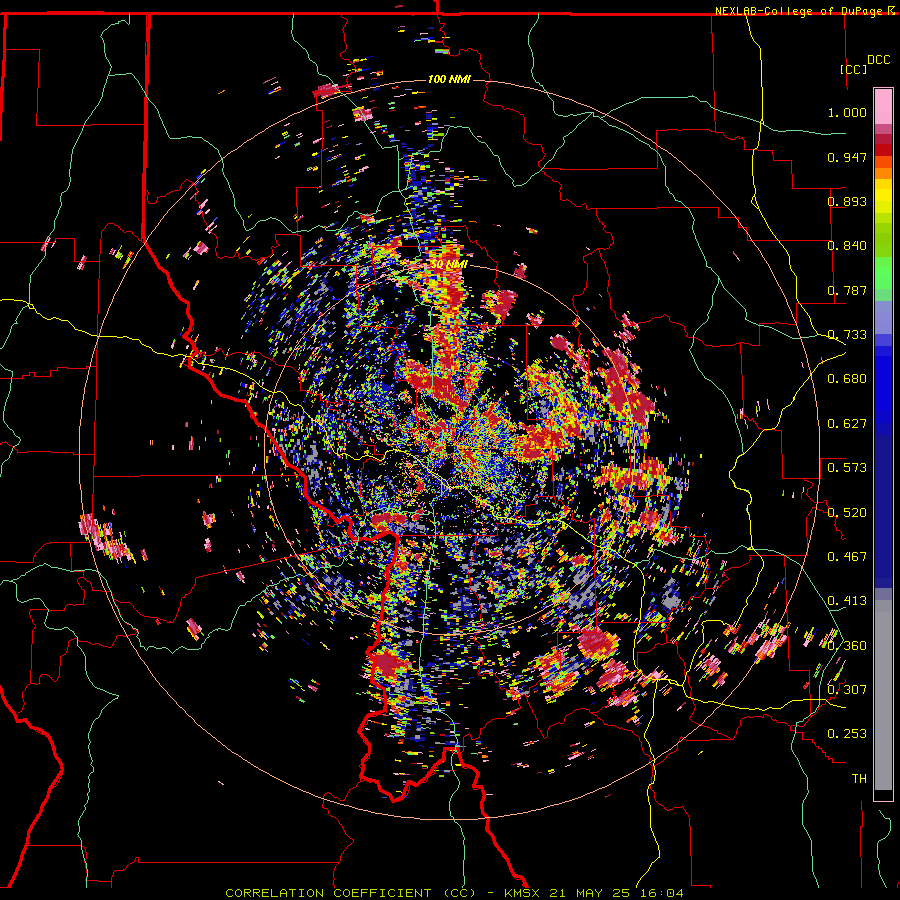900x900 pixels.
Task: Click the 0.467 legend value
Action: tap(847, 557)
